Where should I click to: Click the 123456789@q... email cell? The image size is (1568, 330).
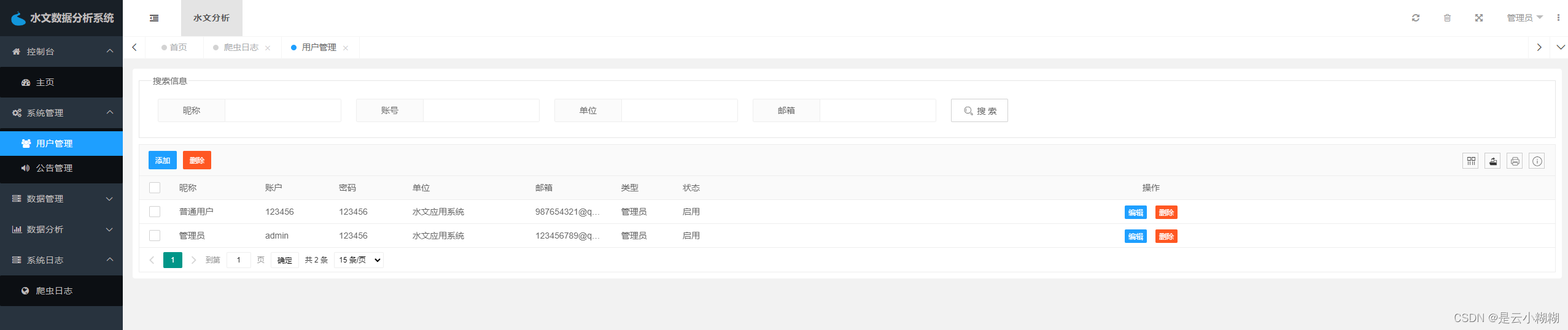(567, 236)
